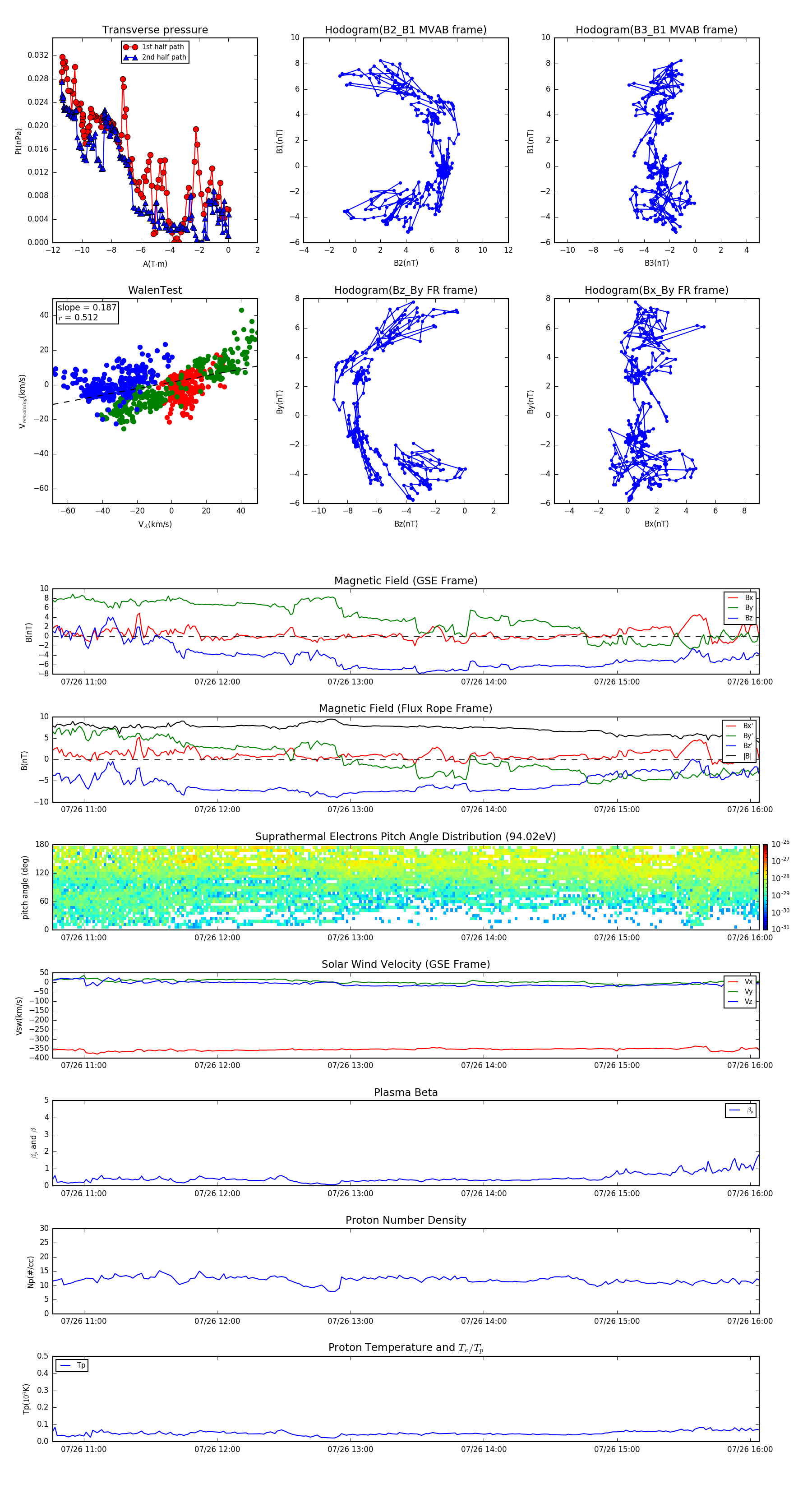Click the "Transverse pressure" plot title
Viewport: 812px width, 1489px height.
click(x=155, y=30)
